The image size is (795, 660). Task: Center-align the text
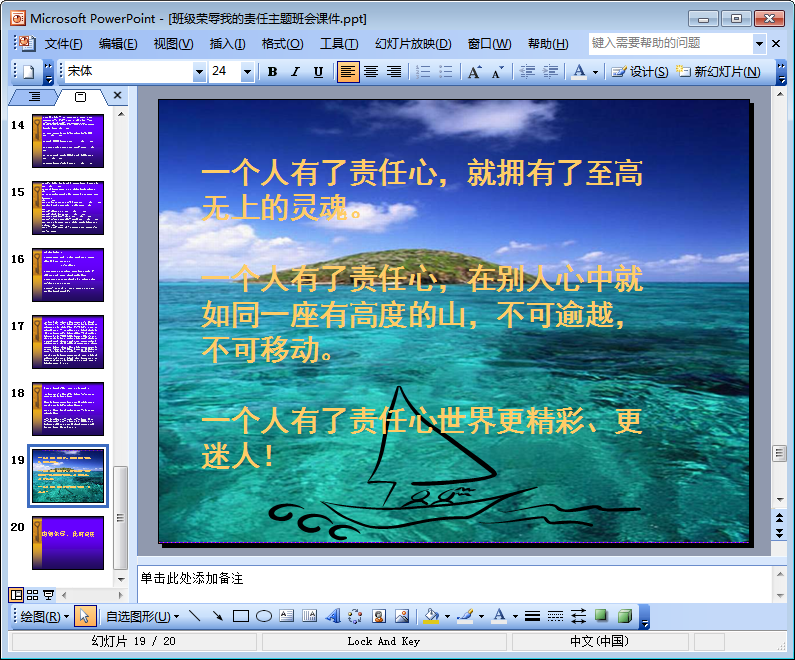(x=371, y=72)
